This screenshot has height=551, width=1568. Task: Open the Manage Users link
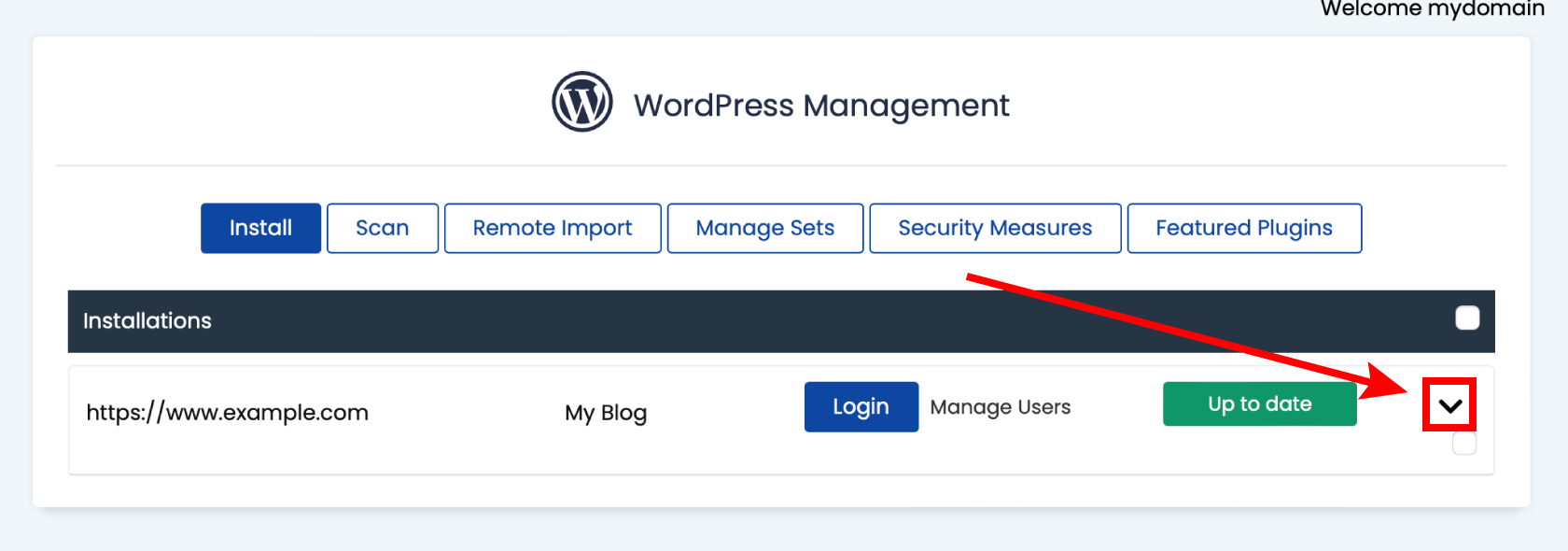coord(1001,407)
